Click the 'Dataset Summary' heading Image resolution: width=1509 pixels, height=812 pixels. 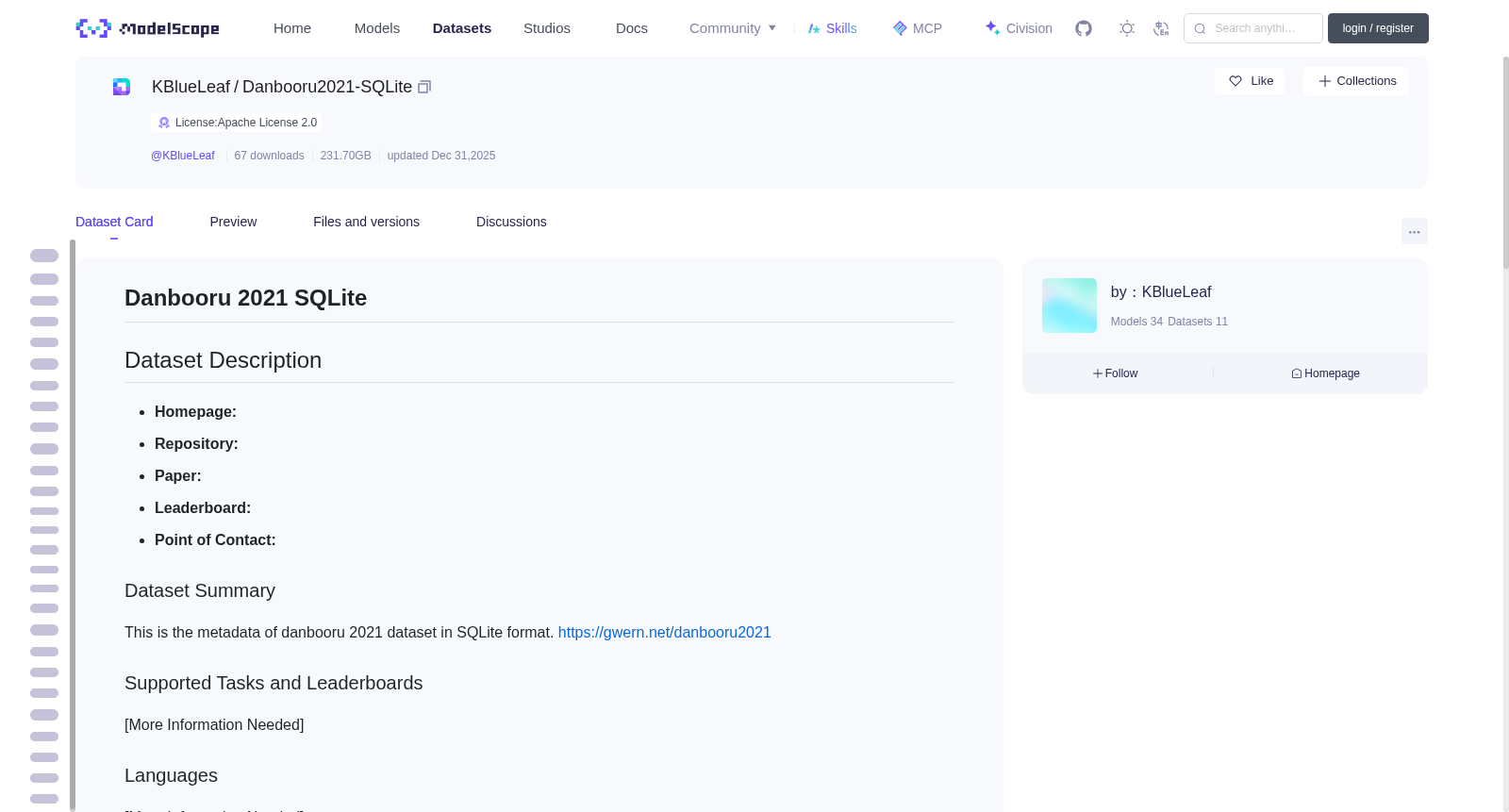click(x=200, y=590)
